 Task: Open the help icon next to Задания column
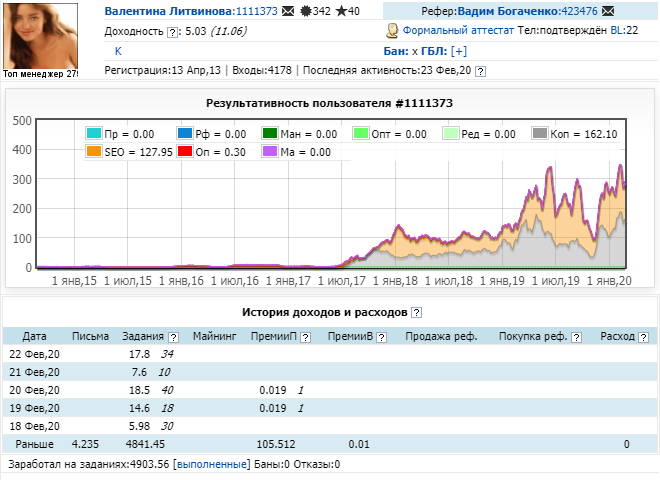coord(173,337)
